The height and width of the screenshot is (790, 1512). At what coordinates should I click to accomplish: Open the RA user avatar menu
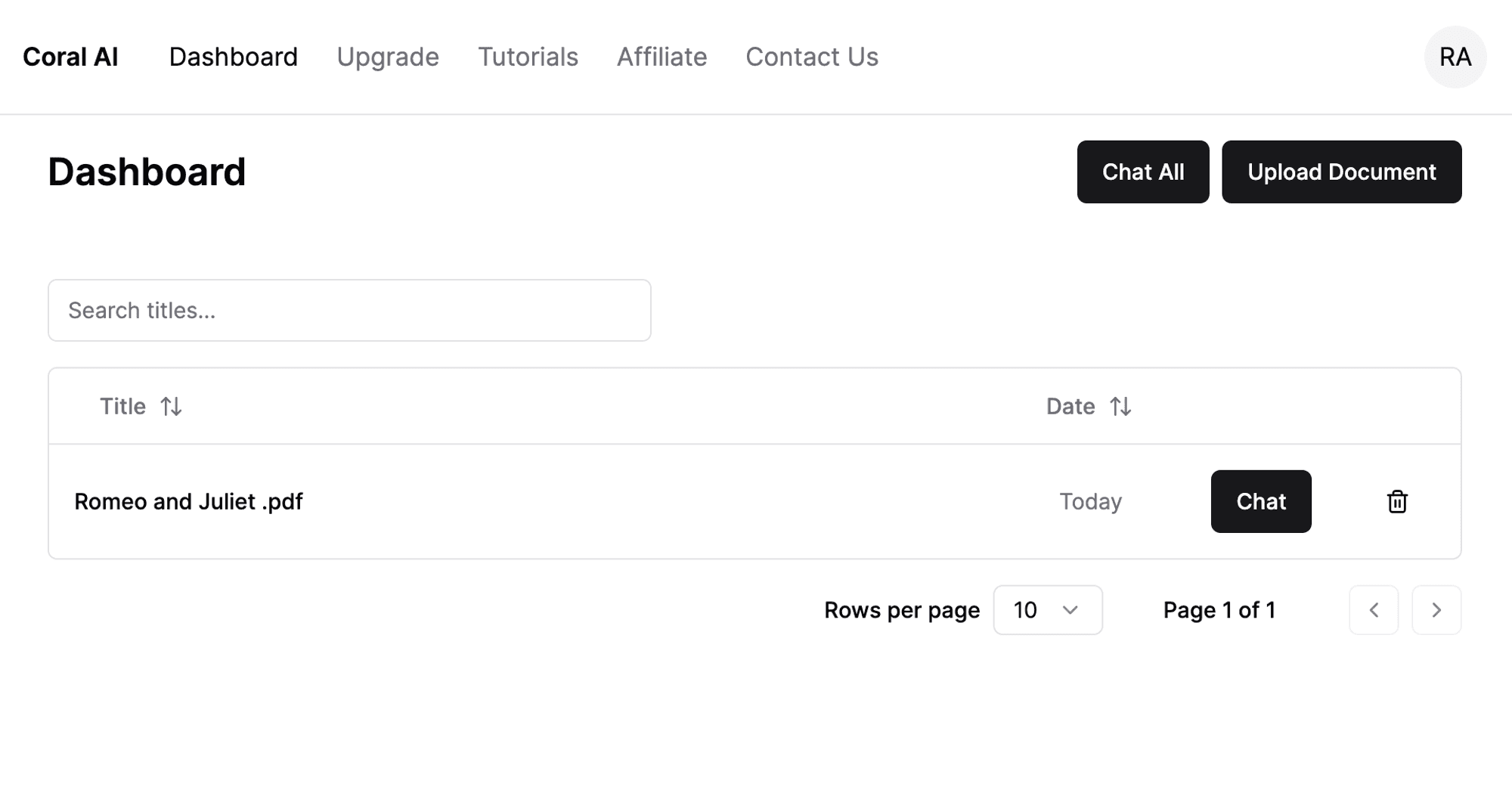pyautogui.click(x=1455, y=57)
